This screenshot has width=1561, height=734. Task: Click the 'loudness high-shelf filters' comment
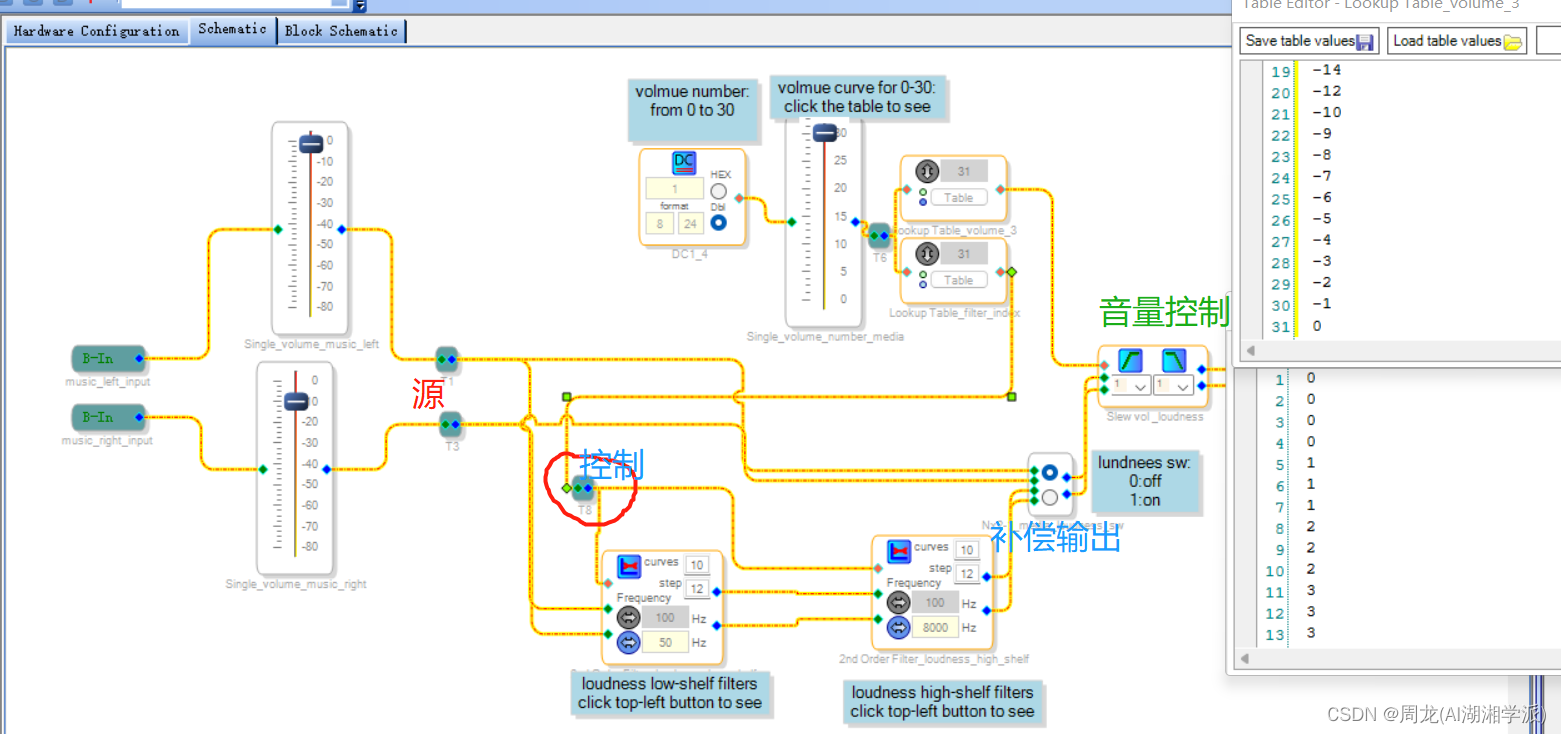tap(942, 701)
